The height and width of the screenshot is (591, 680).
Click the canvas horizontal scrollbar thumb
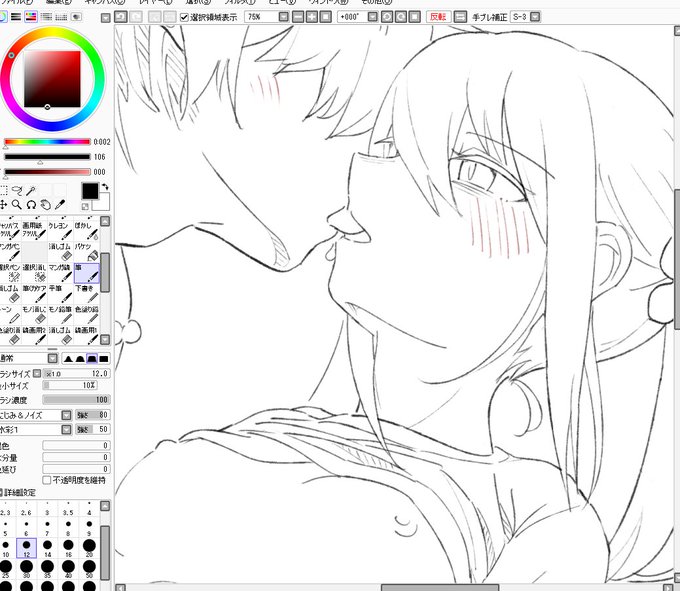[x=439, y=588]
